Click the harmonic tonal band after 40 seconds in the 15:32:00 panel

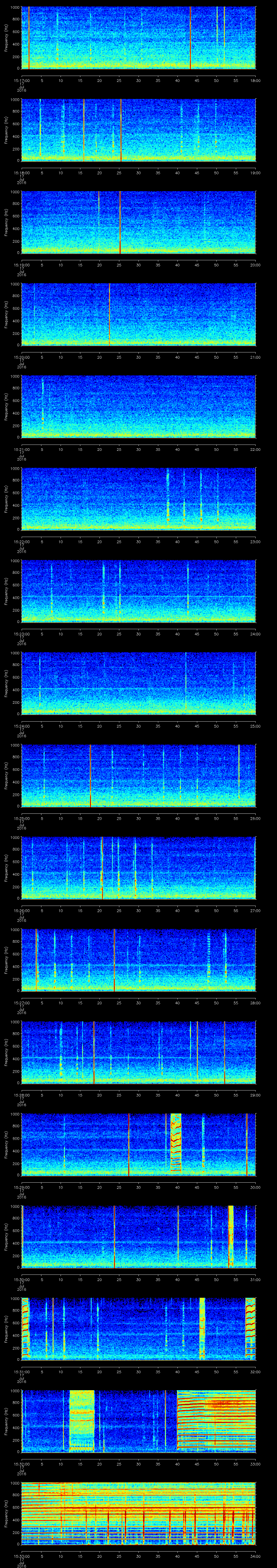[x=216, y=1421]
